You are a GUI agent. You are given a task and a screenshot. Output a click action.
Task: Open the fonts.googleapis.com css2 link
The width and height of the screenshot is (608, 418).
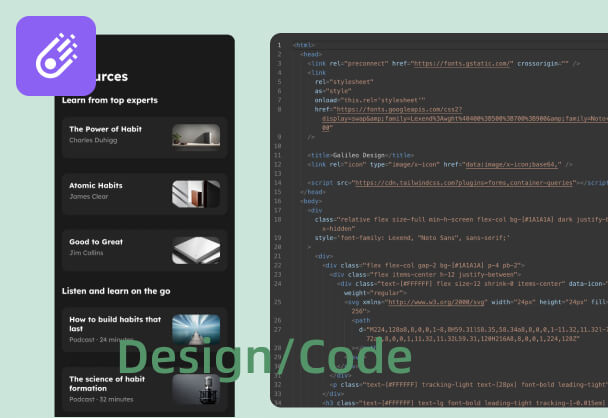(399, 109)
